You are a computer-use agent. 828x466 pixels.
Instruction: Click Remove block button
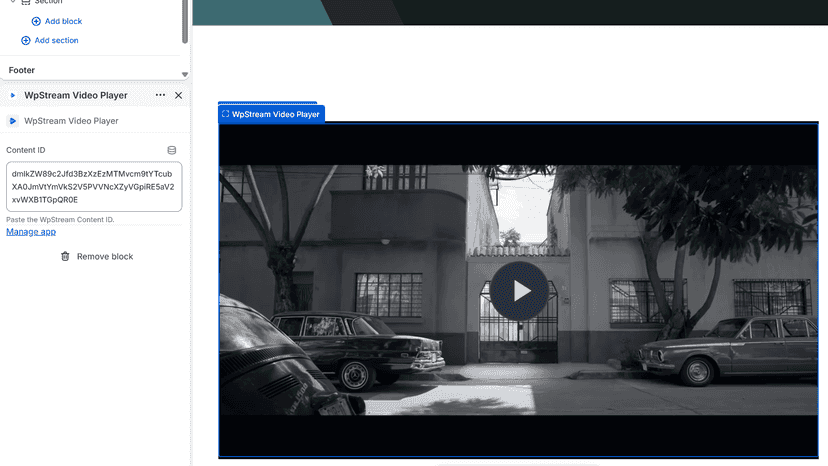coord(97,256)
